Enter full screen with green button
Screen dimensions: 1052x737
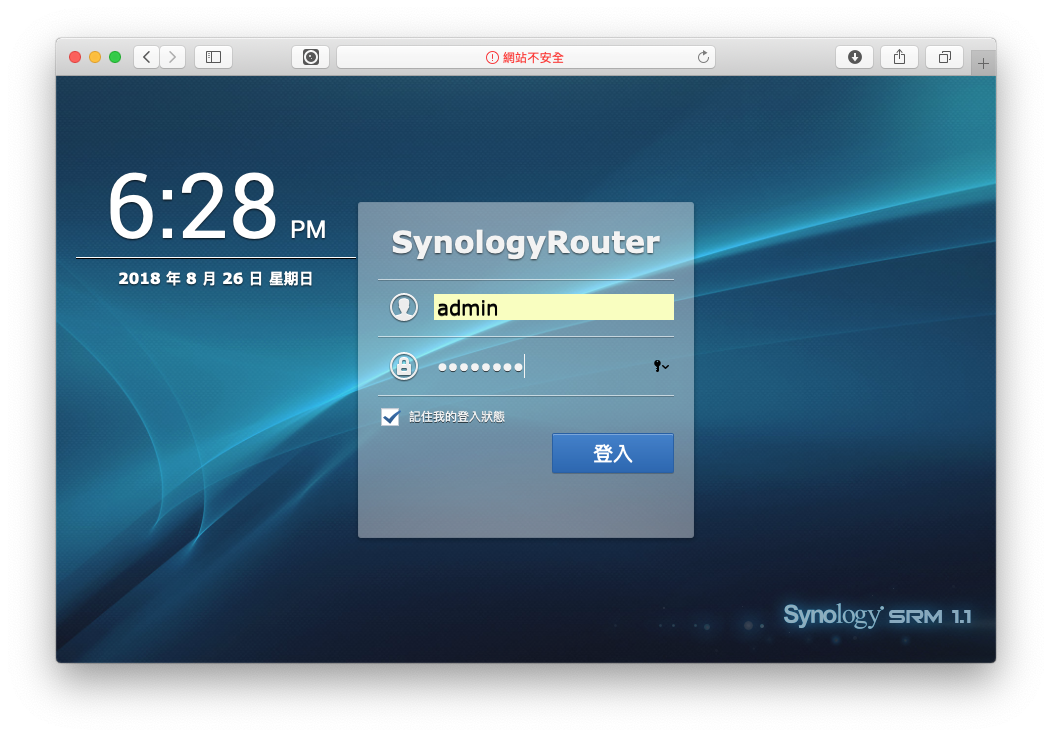pos(115,57)
